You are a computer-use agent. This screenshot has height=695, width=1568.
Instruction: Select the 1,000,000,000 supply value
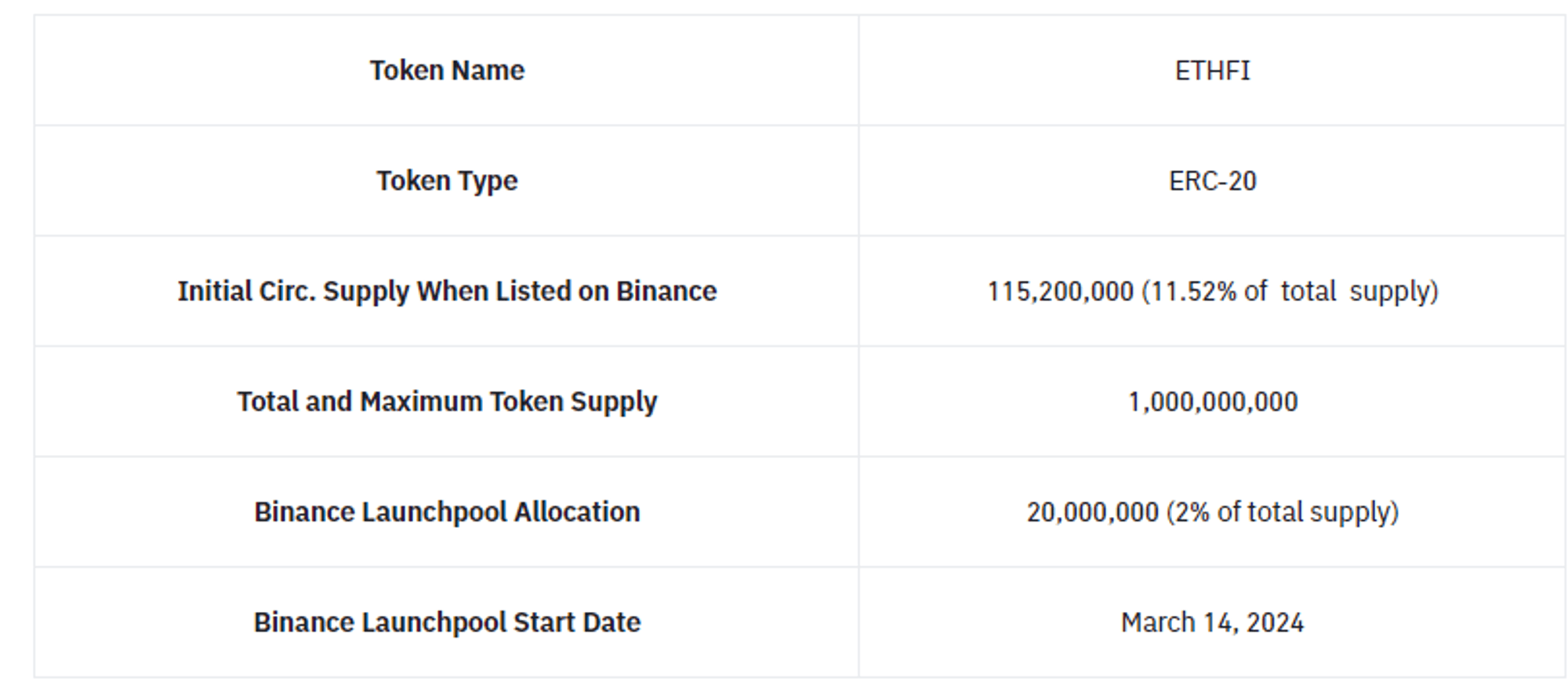coord(1212,402)
